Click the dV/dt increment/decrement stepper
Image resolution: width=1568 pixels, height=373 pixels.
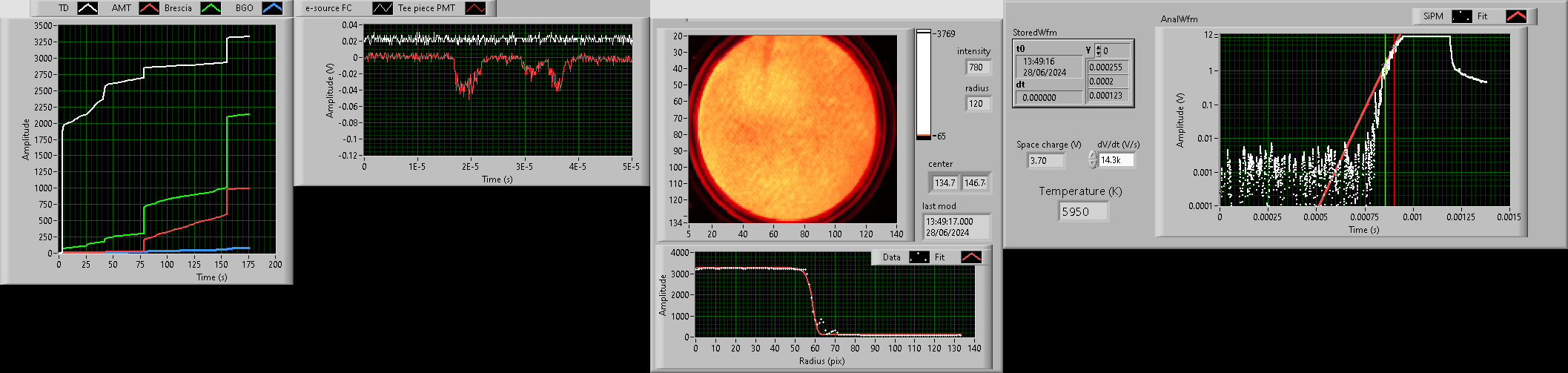pos(1092,159)
